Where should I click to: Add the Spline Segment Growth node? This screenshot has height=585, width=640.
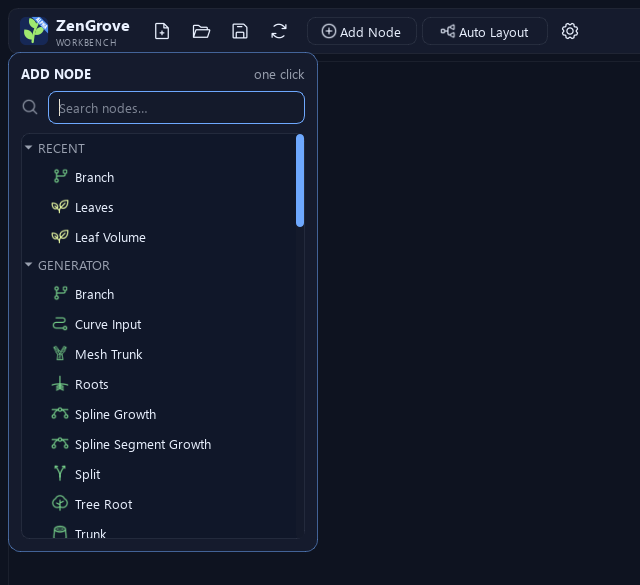[x=143, y=444]
